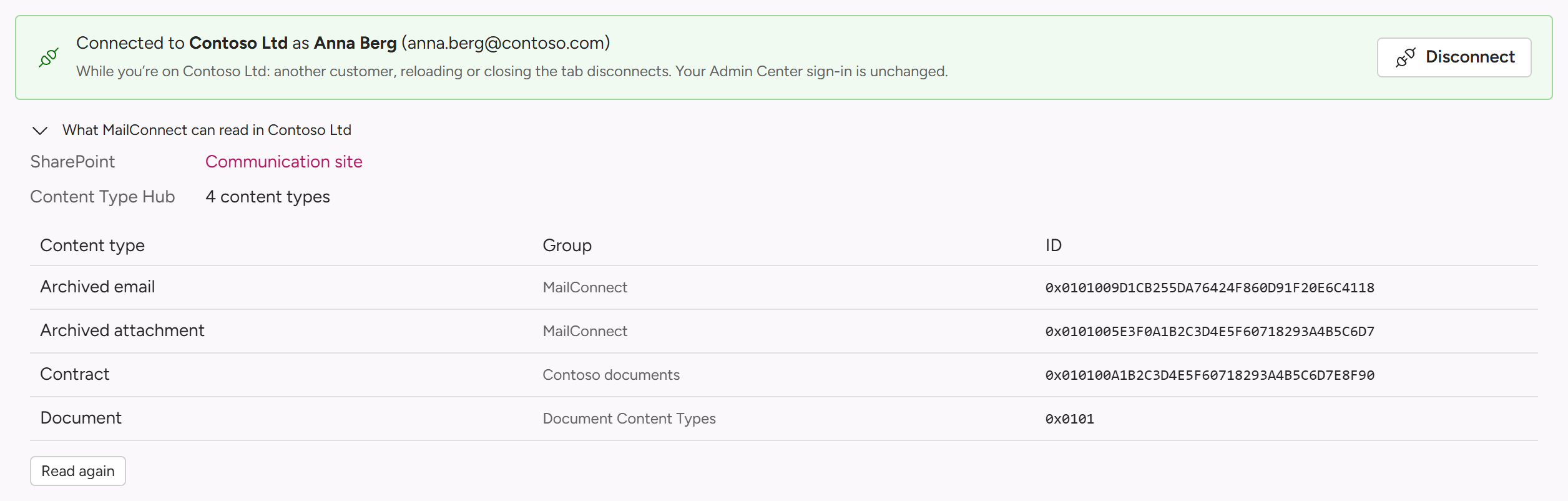Click the ID column header
This screenshot has width=1568, height=501.
click(1054, 246)
